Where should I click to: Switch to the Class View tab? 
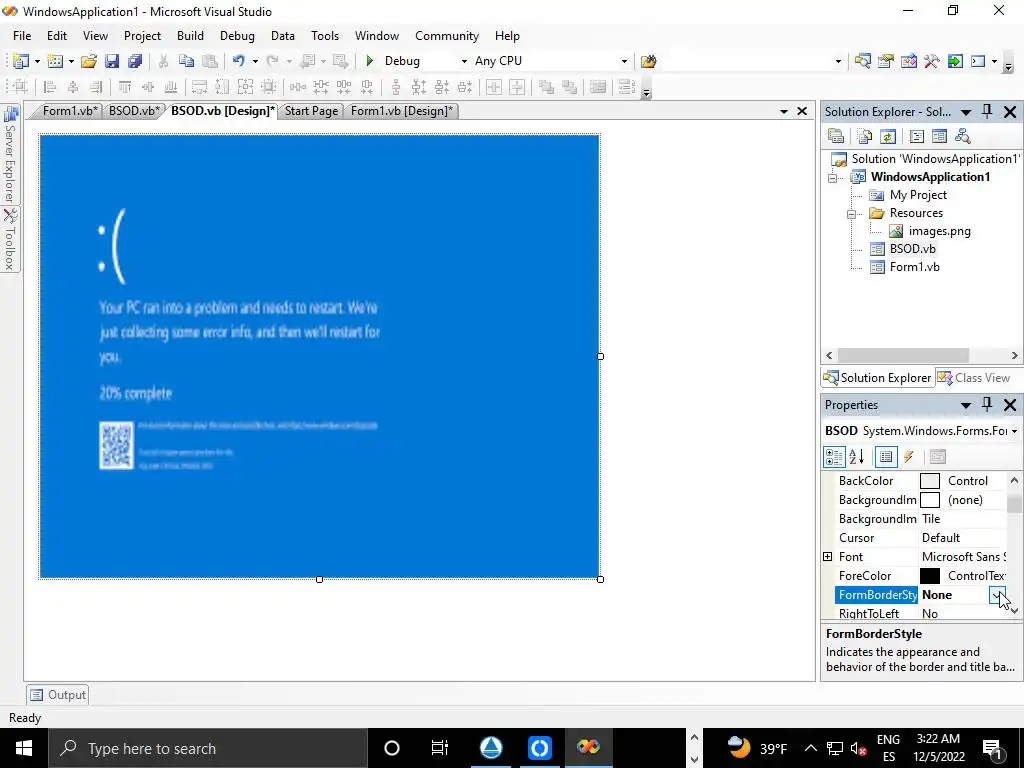point(975,377)
